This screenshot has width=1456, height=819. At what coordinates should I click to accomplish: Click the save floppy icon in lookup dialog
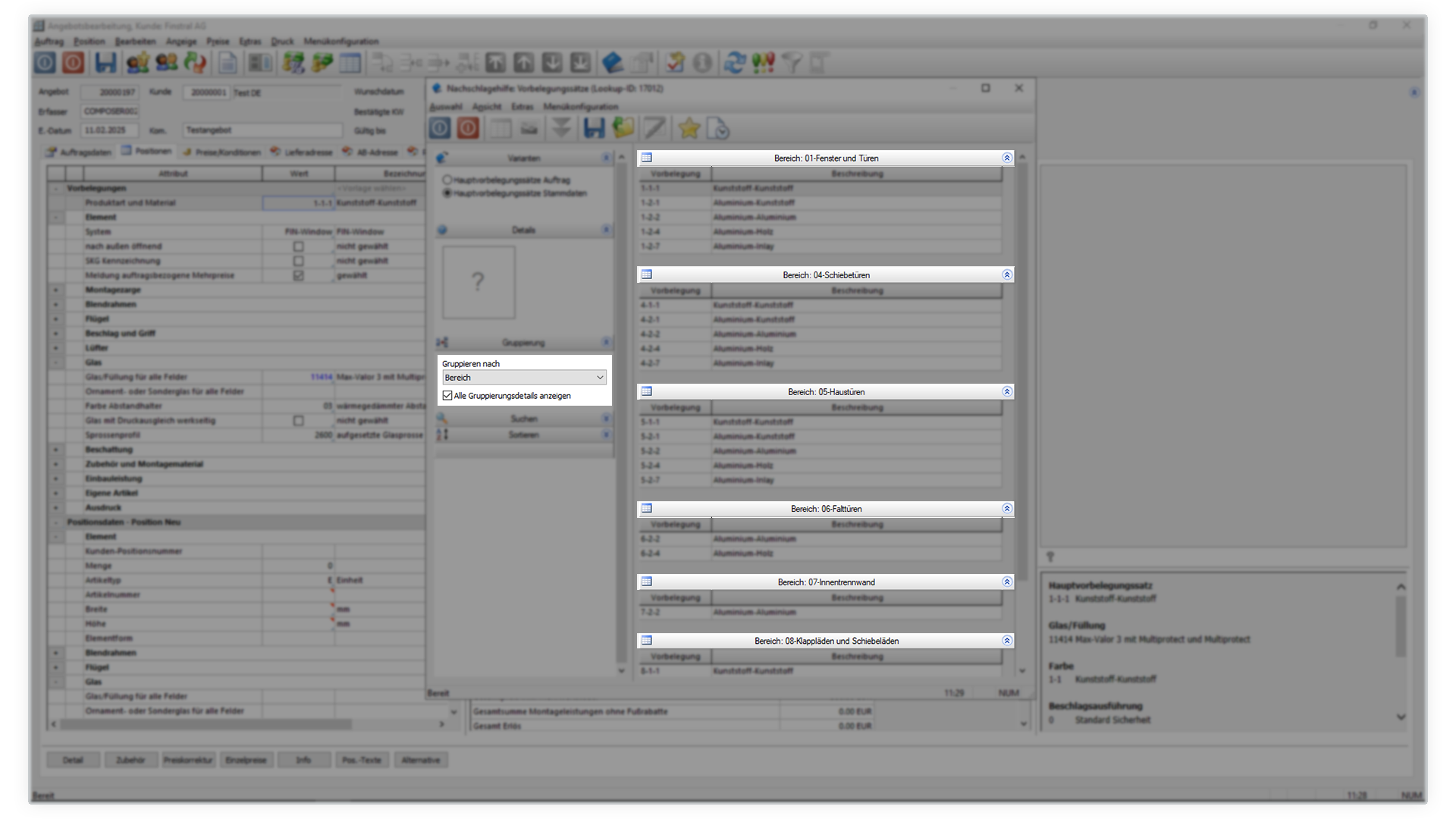tap(594, 128)
